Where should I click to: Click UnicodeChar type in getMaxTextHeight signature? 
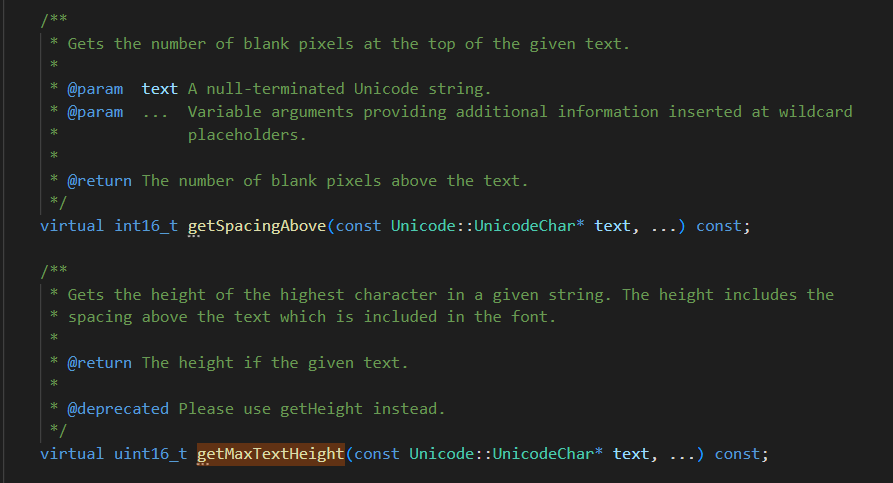543,454
